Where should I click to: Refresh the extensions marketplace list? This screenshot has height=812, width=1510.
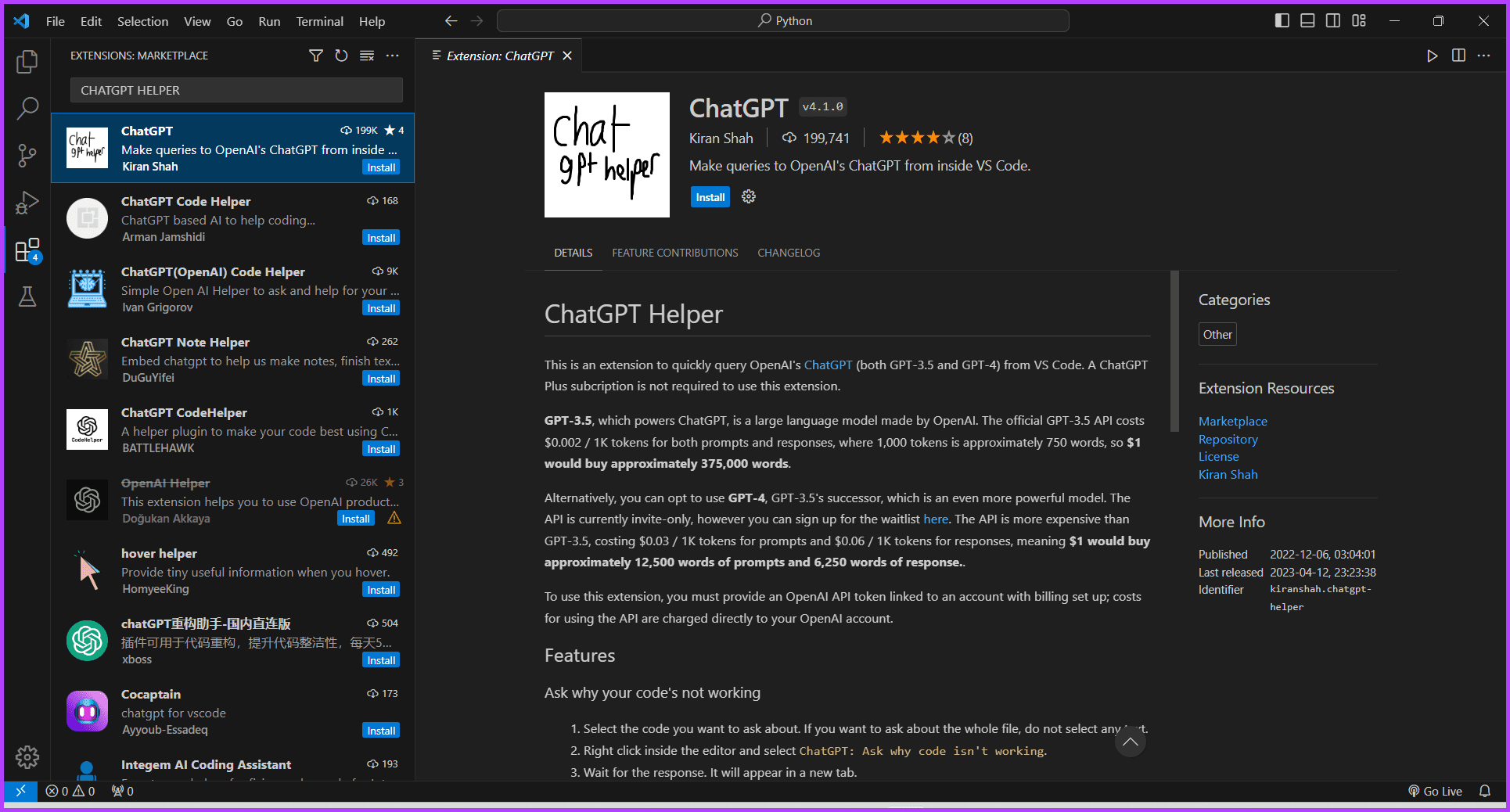[341, 56]
